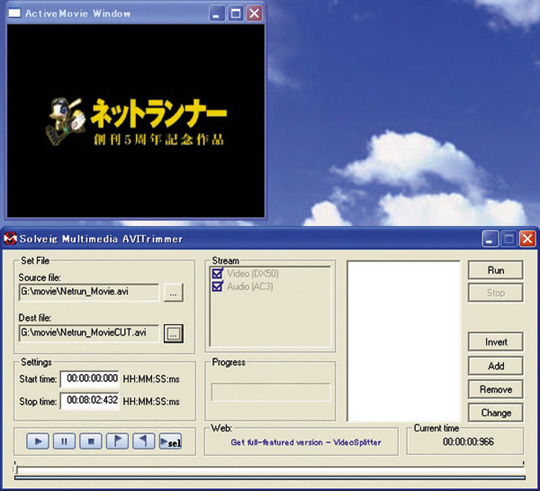Maximize the ActiveMovie Window
540x491 pixels.
(236, 14)
